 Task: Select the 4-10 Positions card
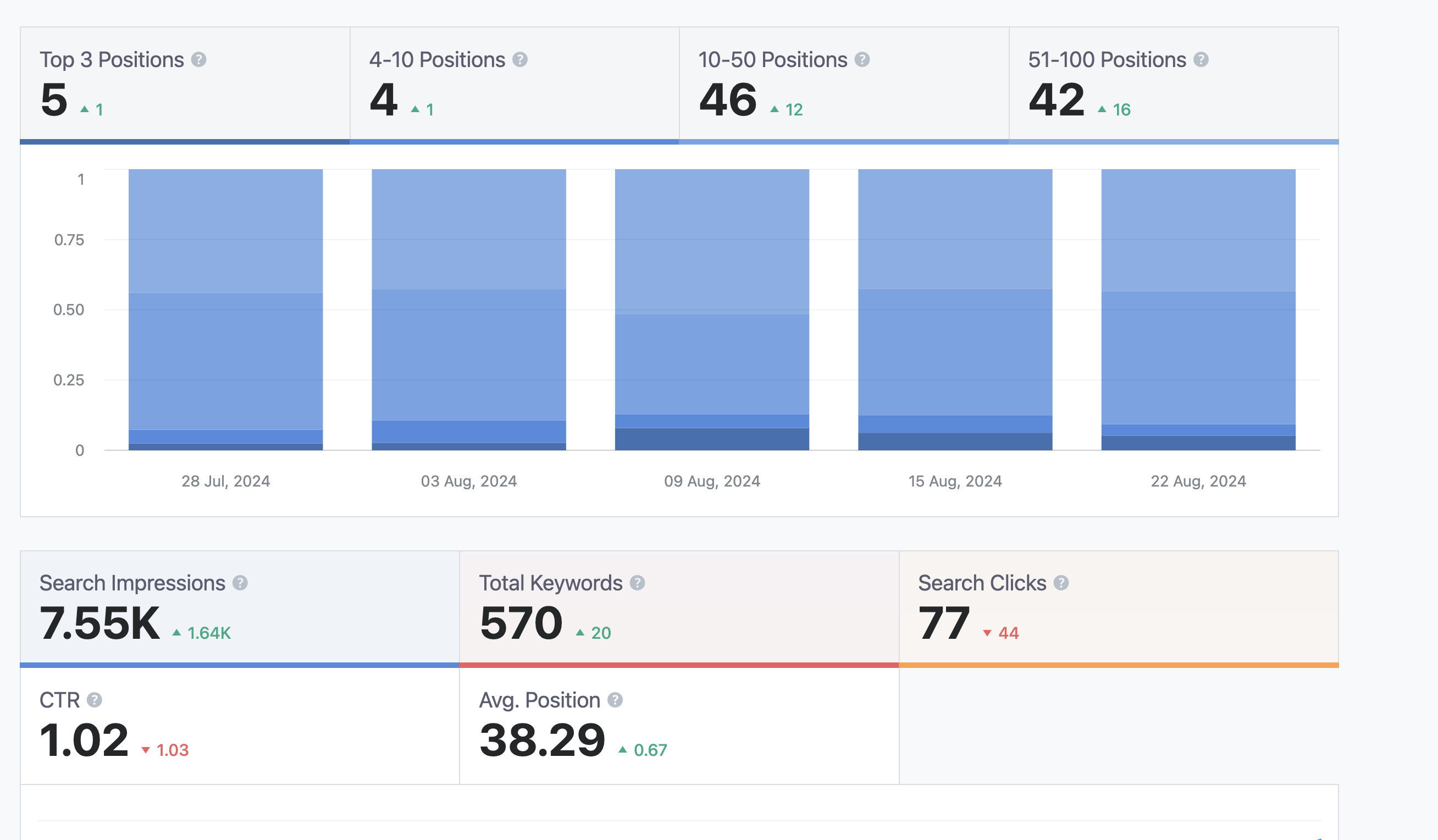click(515, 85)
